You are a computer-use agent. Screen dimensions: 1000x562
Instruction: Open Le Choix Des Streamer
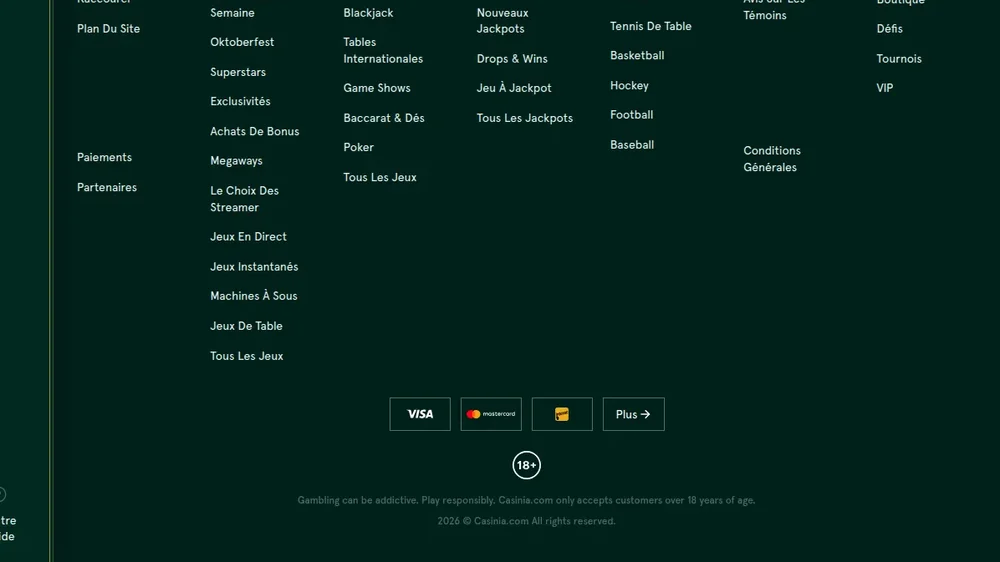[244, 199]
